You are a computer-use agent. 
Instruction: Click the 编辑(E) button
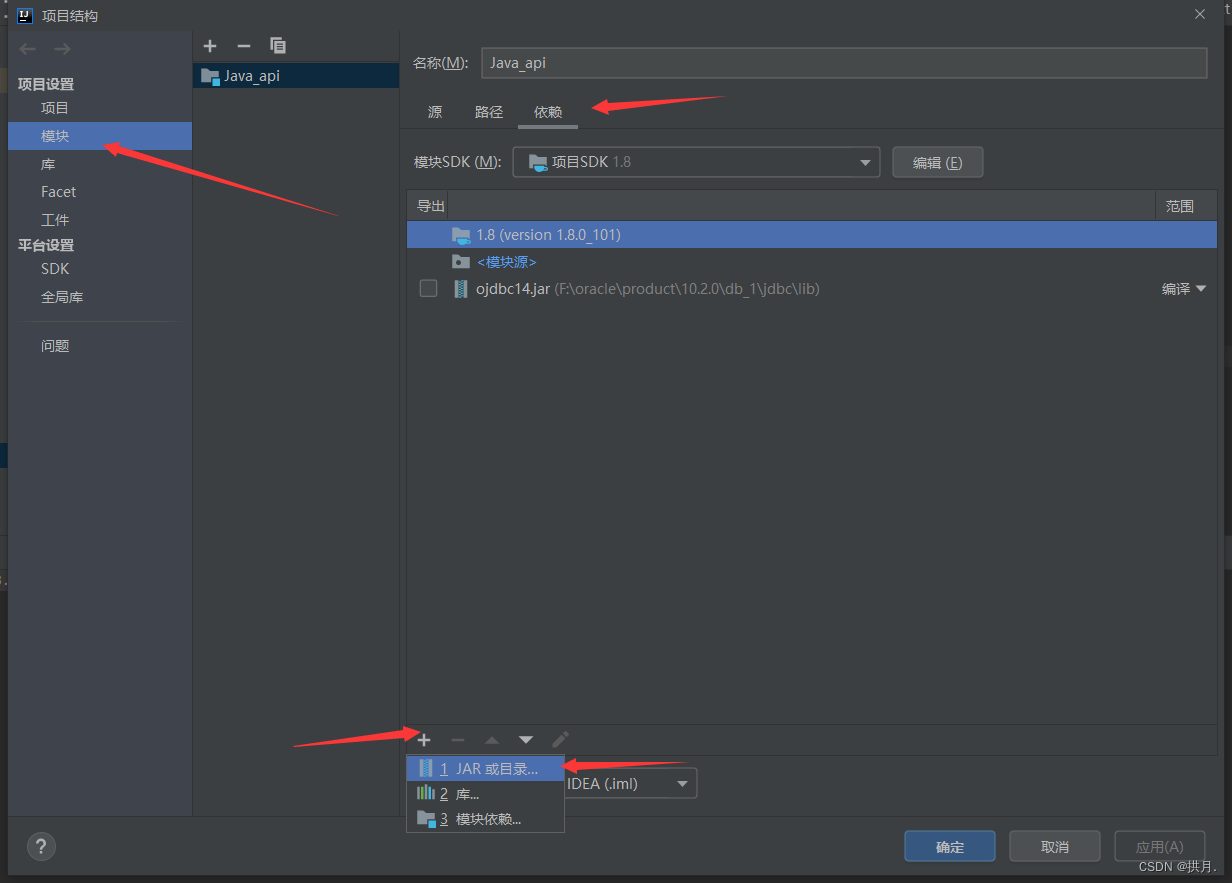click(x=937, y=162)
